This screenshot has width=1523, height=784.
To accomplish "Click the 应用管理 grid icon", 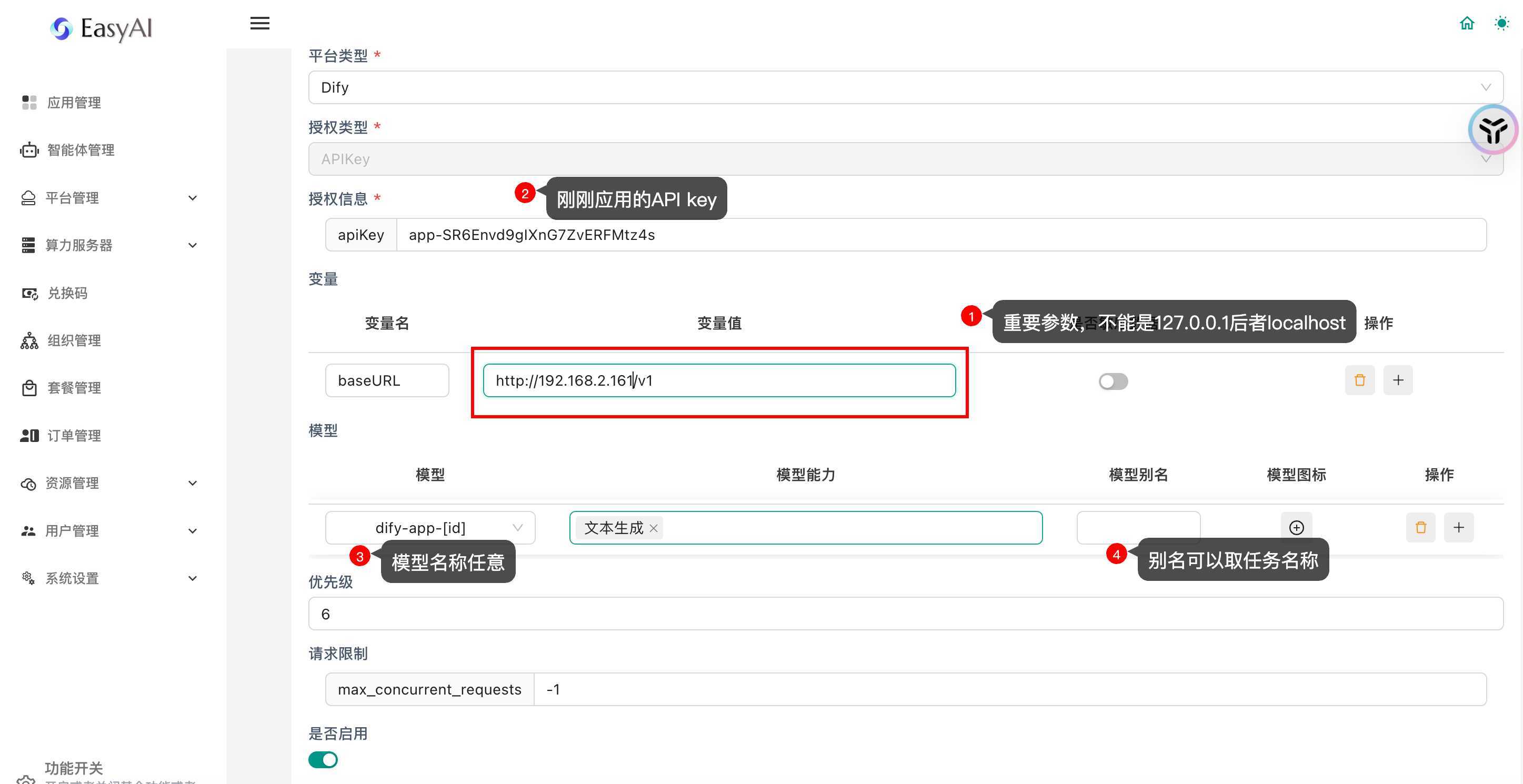I will [29, 103].
